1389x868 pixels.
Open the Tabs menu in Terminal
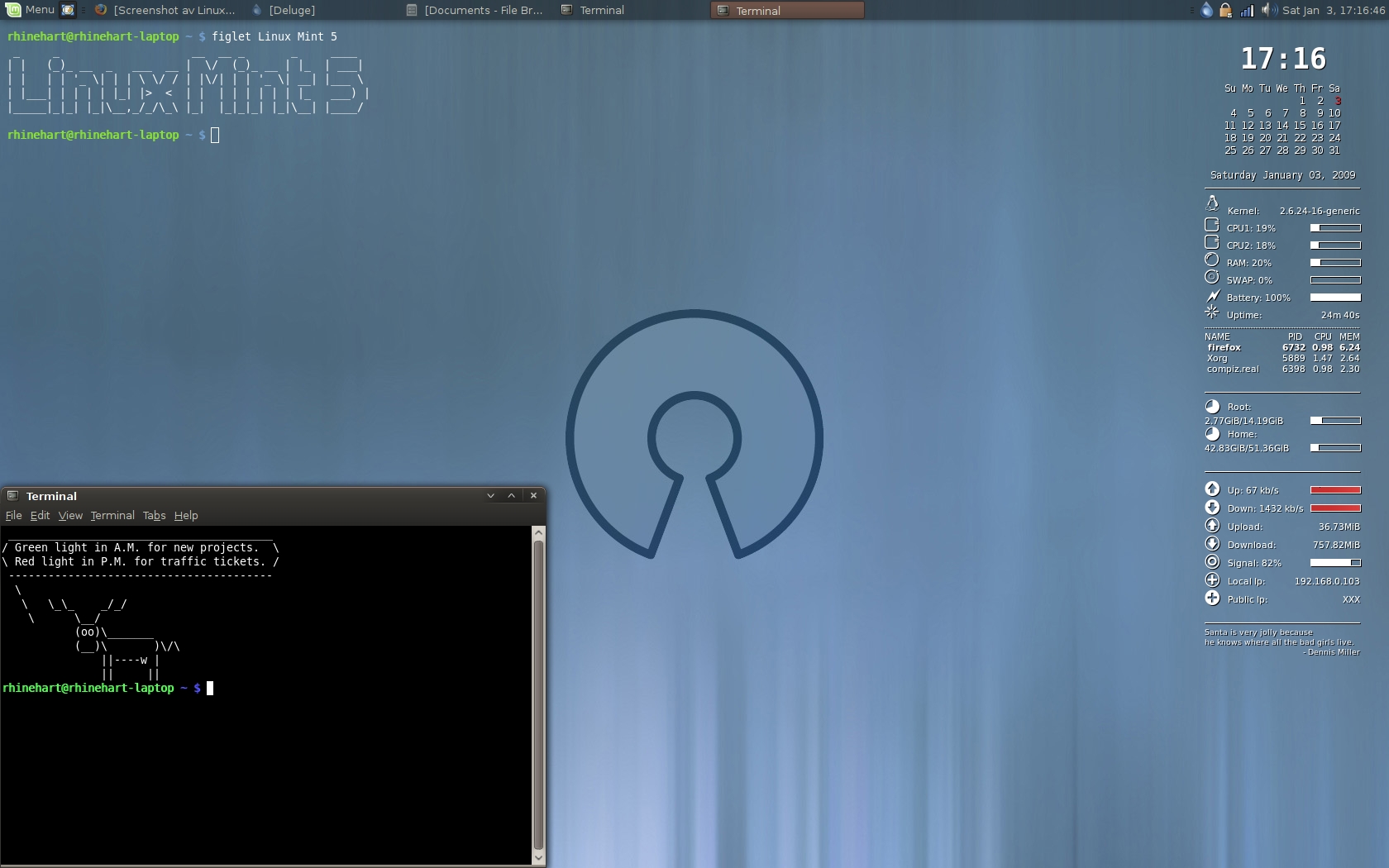click(154, 515)
